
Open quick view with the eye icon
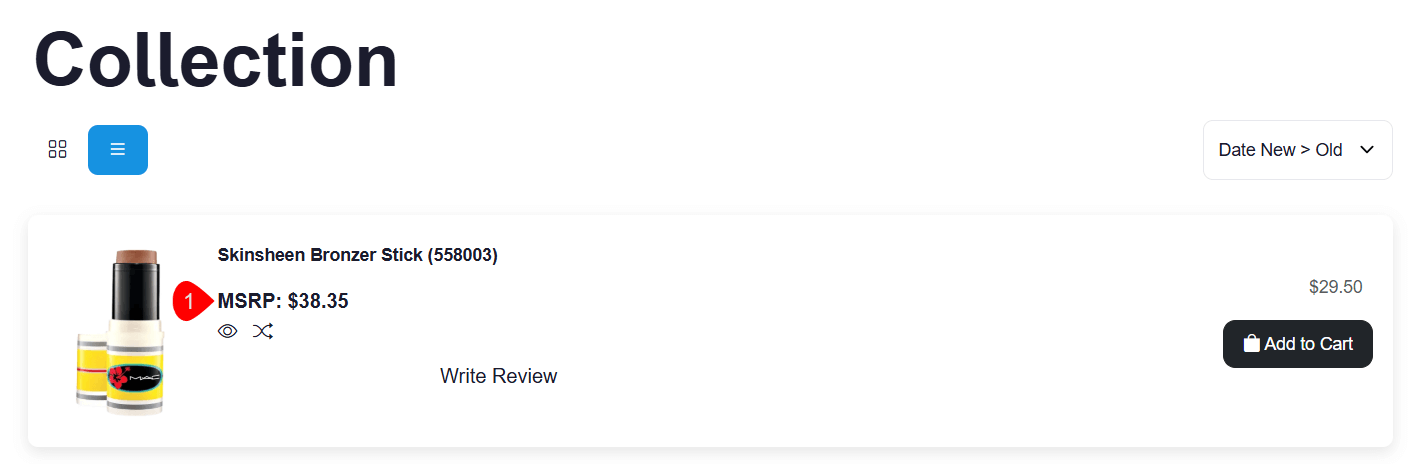tap(228, 331)
